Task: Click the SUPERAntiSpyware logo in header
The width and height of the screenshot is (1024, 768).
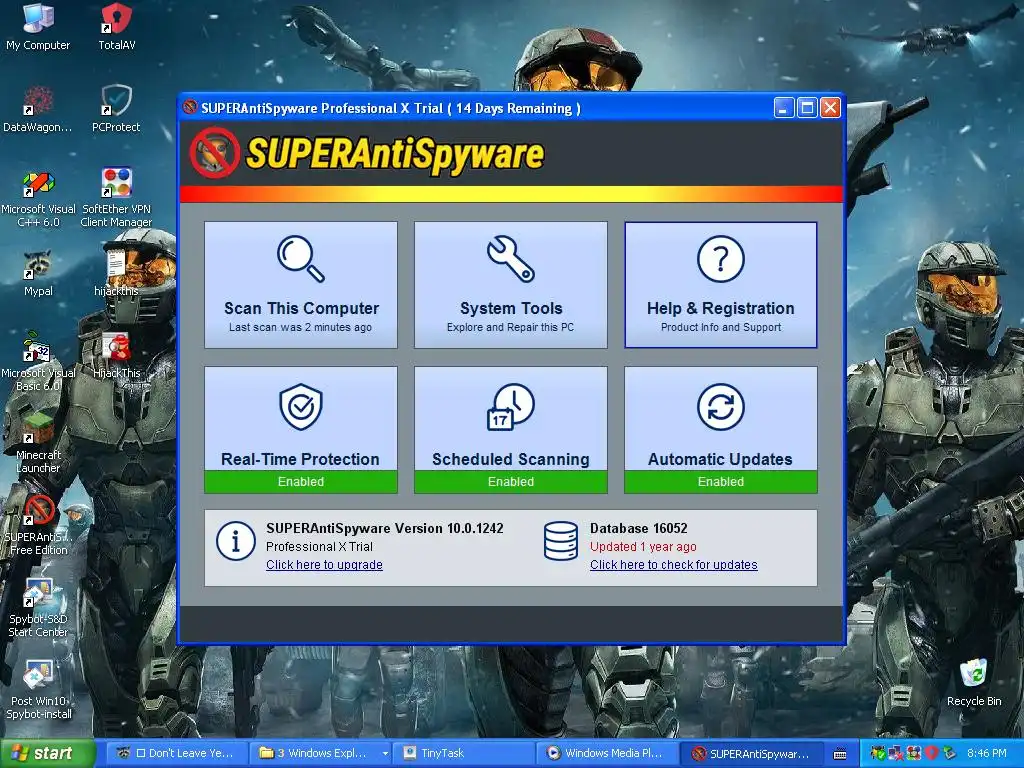Action: pos(367,154)
